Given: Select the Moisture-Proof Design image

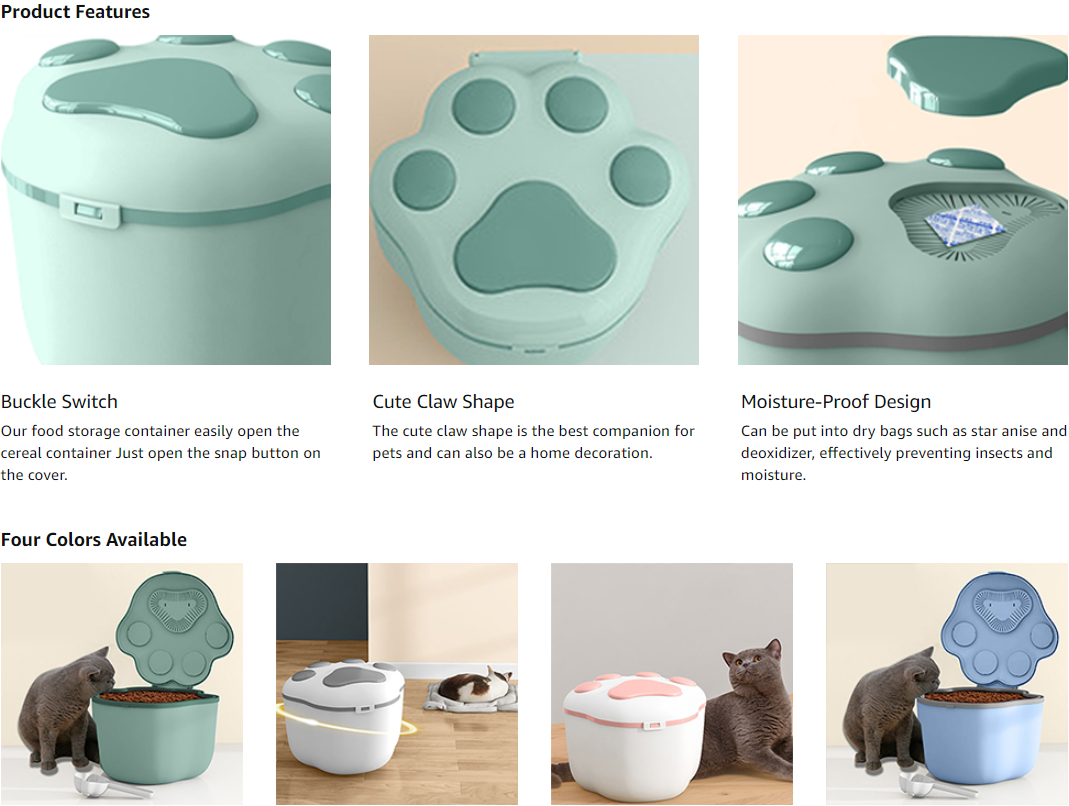Looking at the screenshot, I should click(x=903, y=200).
